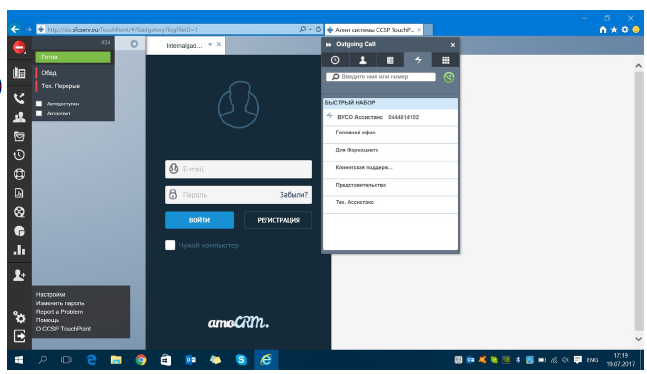Open the Internalgad tab dropdown arrow

tap(210, 44)
